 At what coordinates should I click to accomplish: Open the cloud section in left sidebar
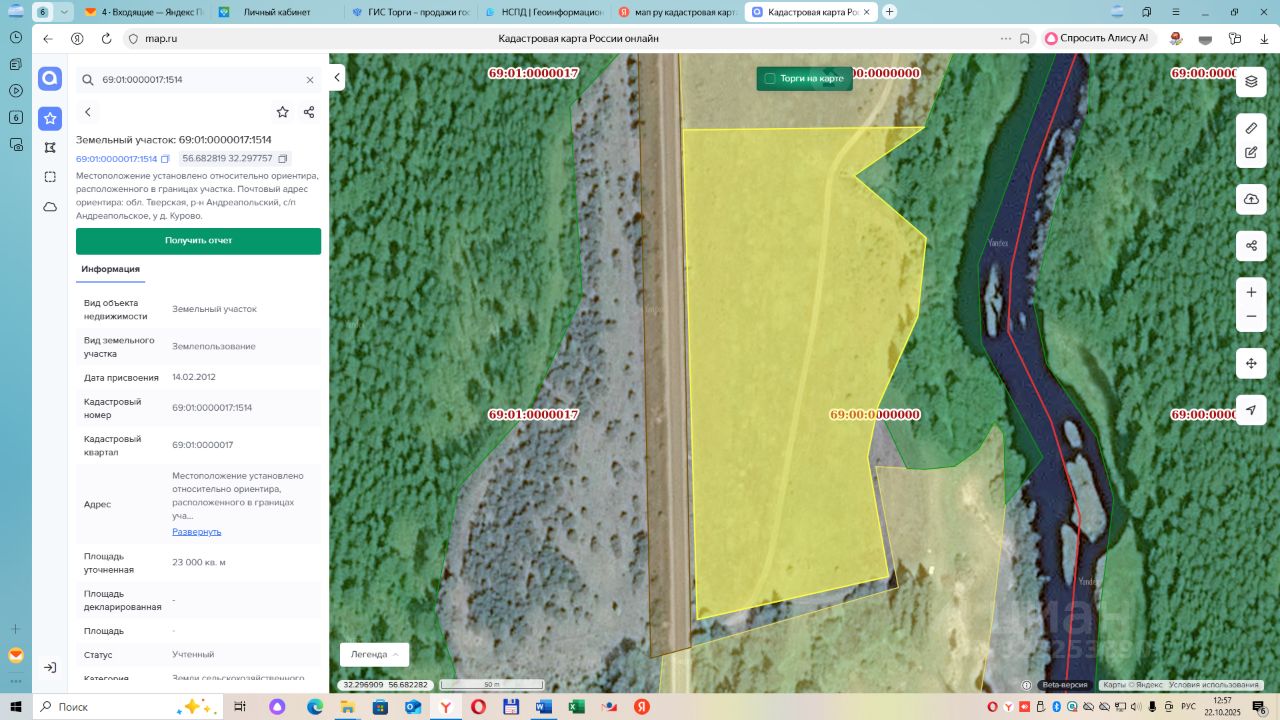(50, 207)
